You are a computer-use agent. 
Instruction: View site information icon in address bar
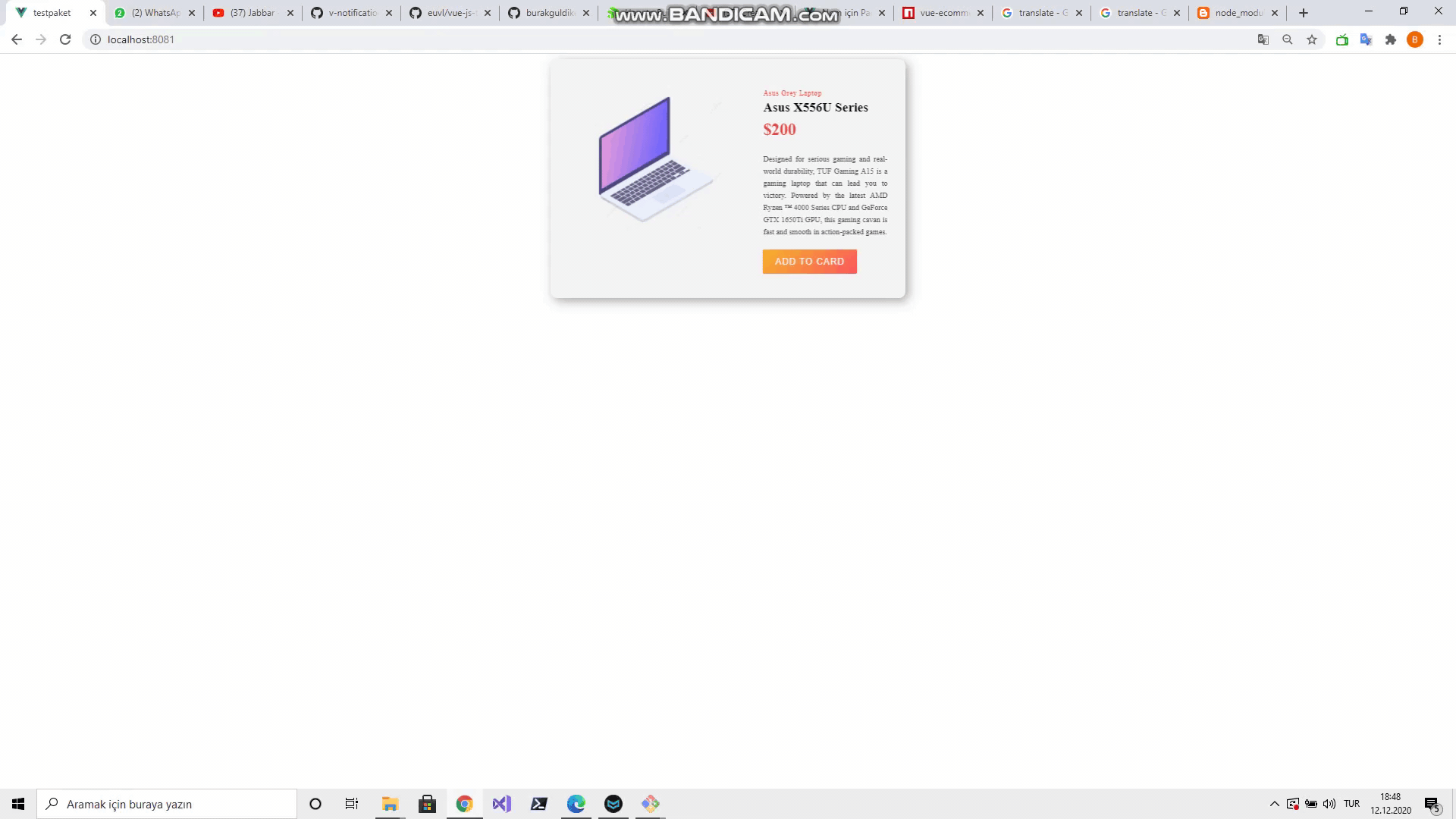(x=96, y=39)
